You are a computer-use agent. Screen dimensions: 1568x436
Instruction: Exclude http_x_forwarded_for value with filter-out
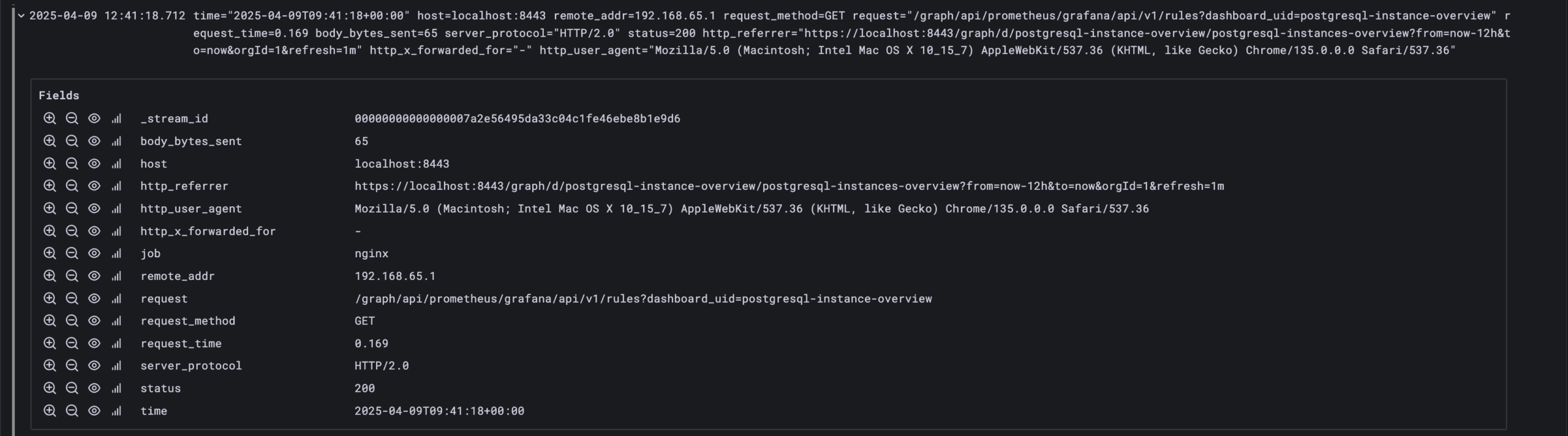click(72, 231)
